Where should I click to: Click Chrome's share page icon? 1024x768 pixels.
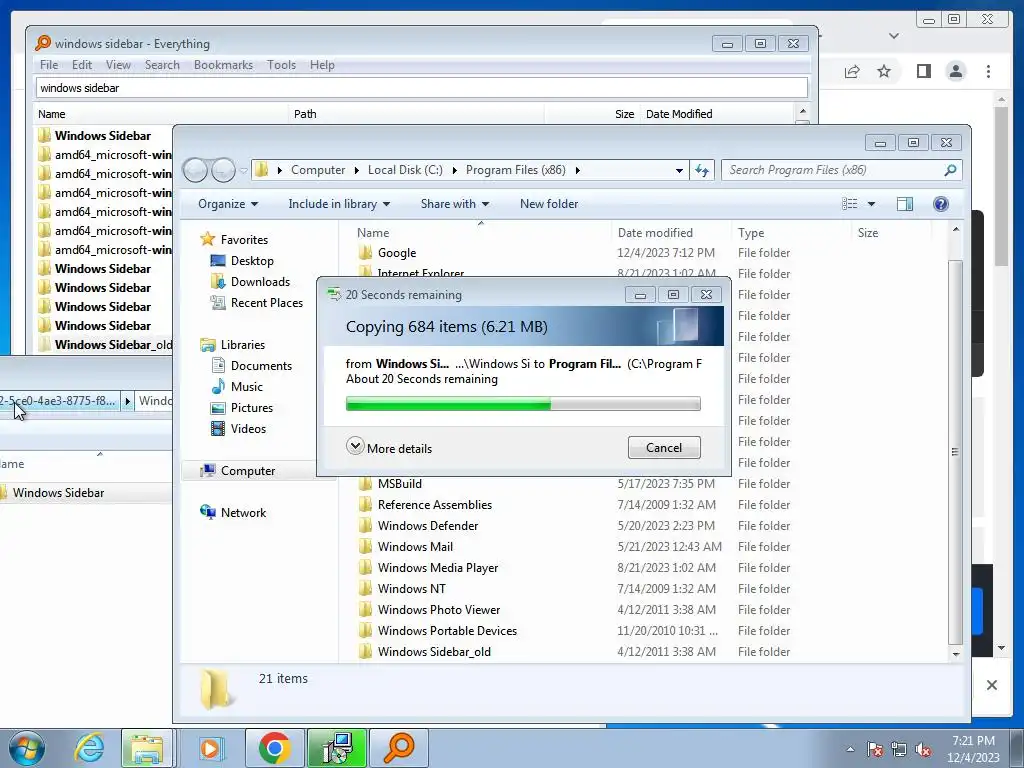(x=852, y=71)
